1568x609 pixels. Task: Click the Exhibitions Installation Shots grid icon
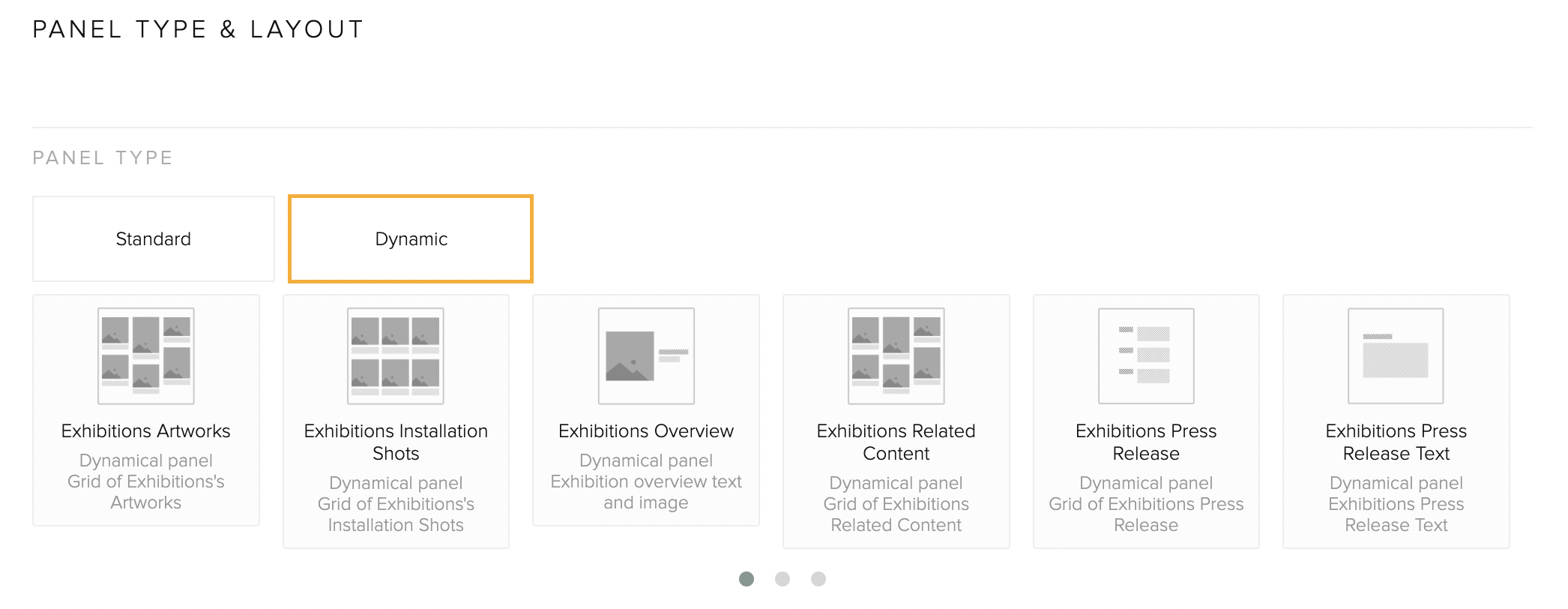click(396, 355)
